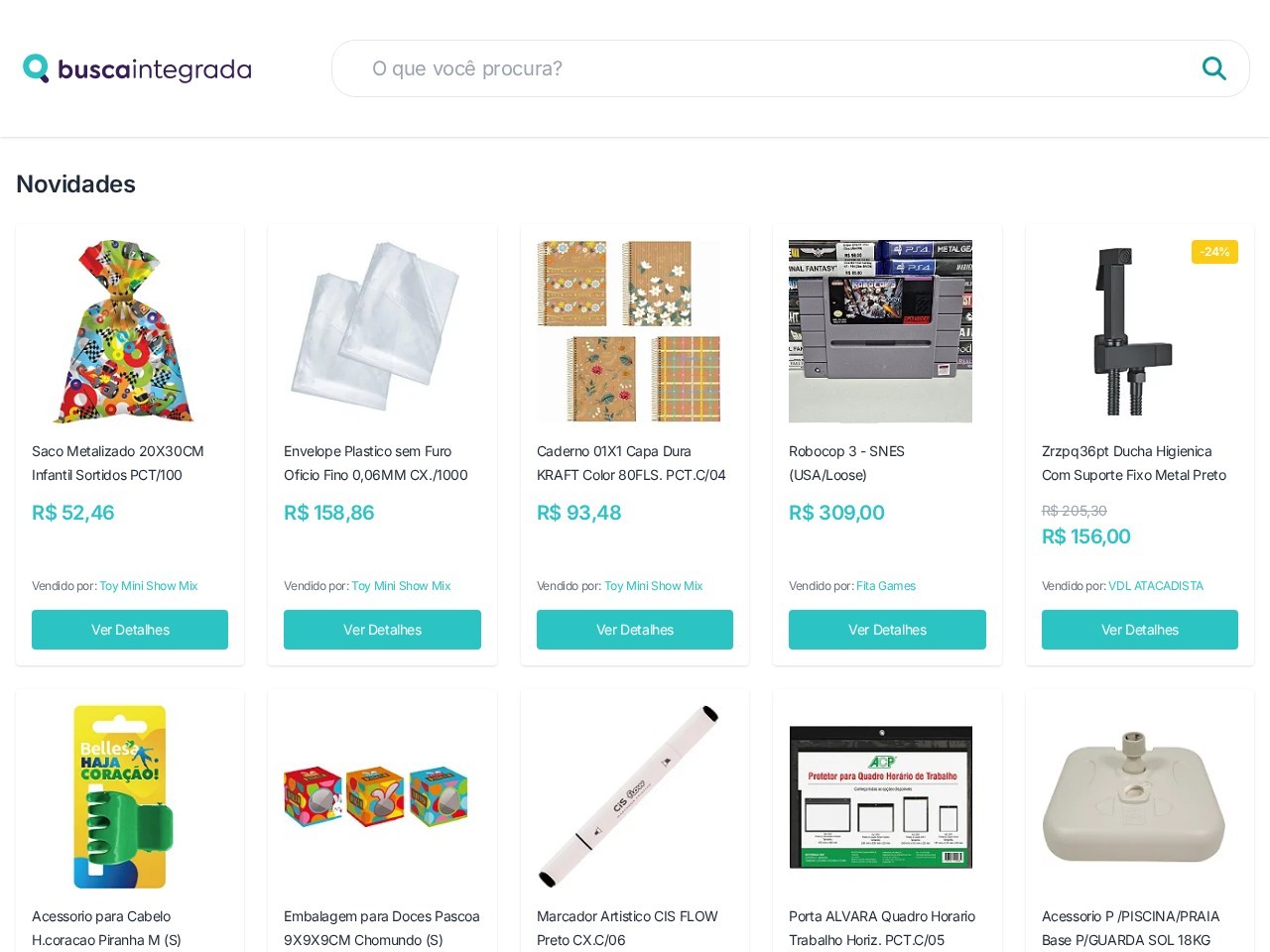Open Envelope Plastico product image

[375, 331]
